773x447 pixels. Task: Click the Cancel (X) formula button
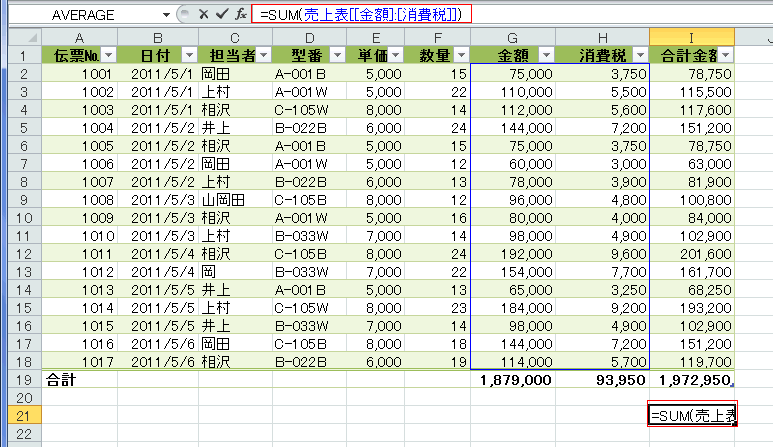coord(203,14)
